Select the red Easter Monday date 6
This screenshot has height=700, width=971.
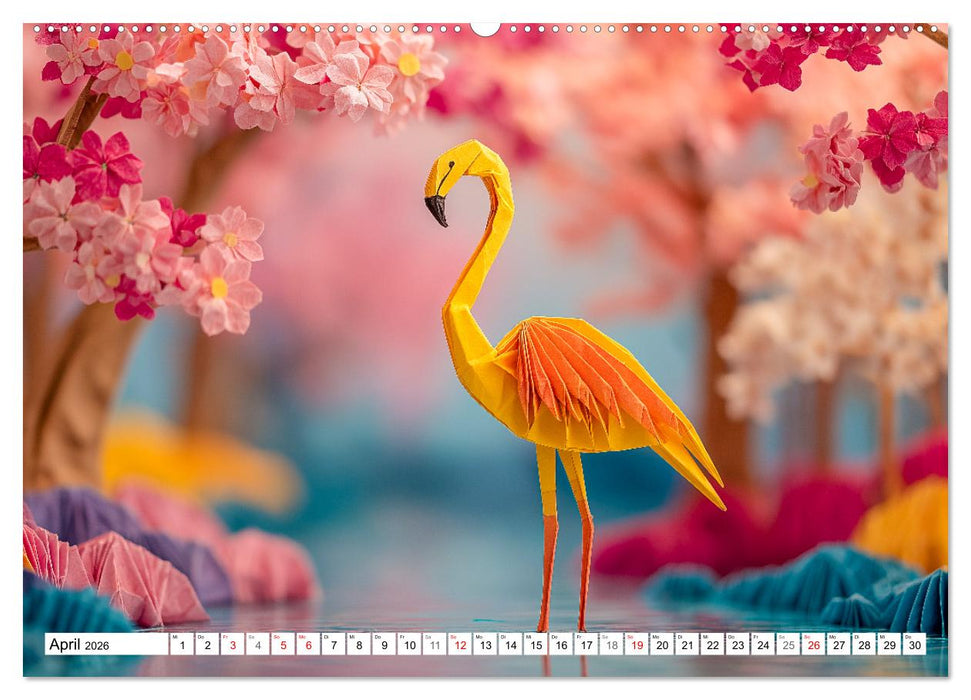310,643
